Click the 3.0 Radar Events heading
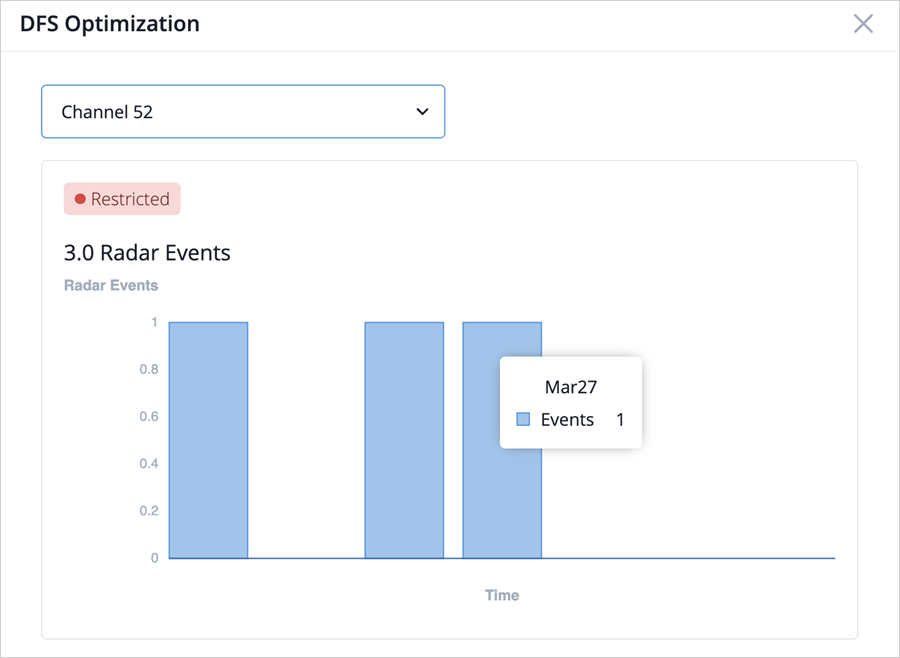This screenshot has height=658, width=900. point(147,253)
